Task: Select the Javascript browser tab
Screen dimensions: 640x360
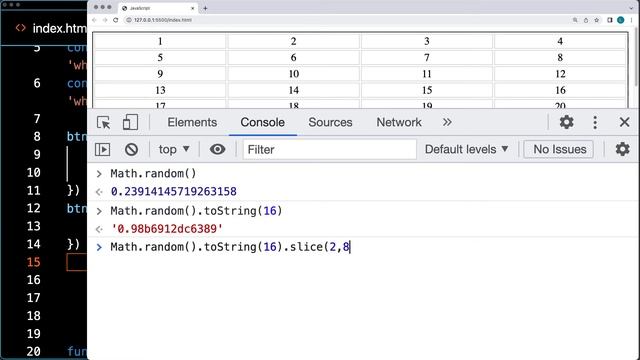Action: [158, 8]
